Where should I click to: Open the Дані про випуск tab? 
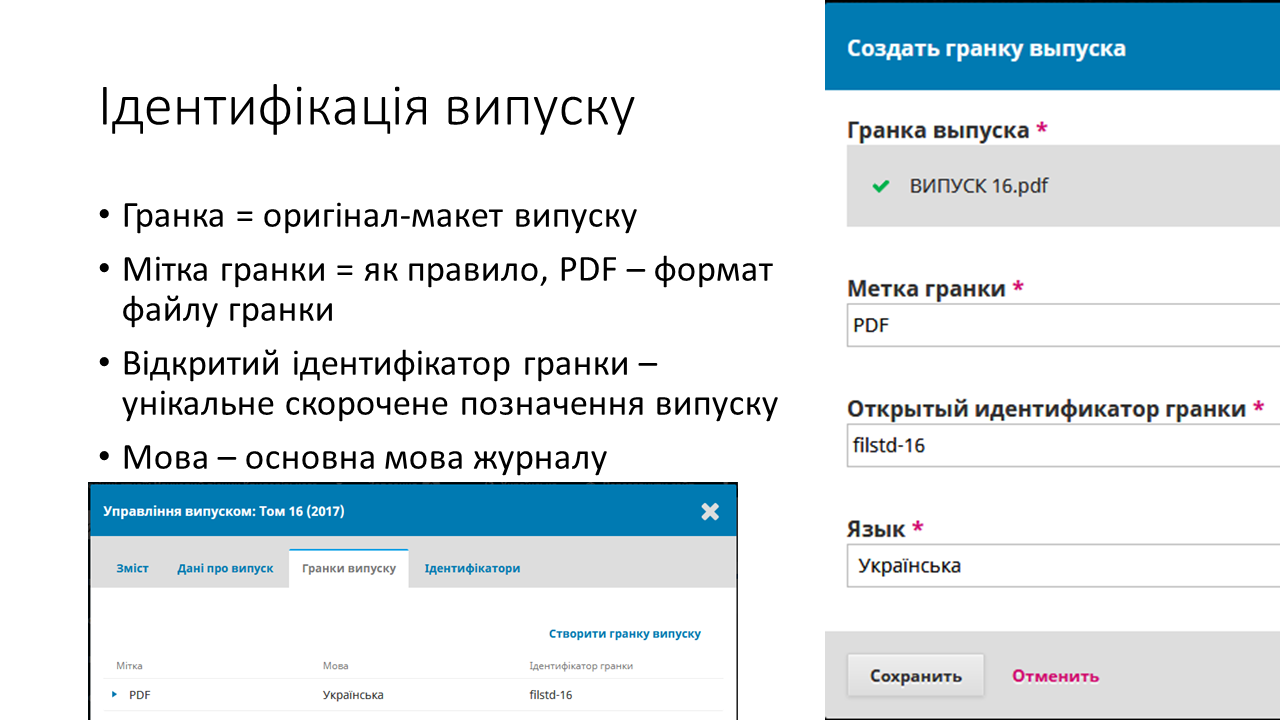[225, 568]
